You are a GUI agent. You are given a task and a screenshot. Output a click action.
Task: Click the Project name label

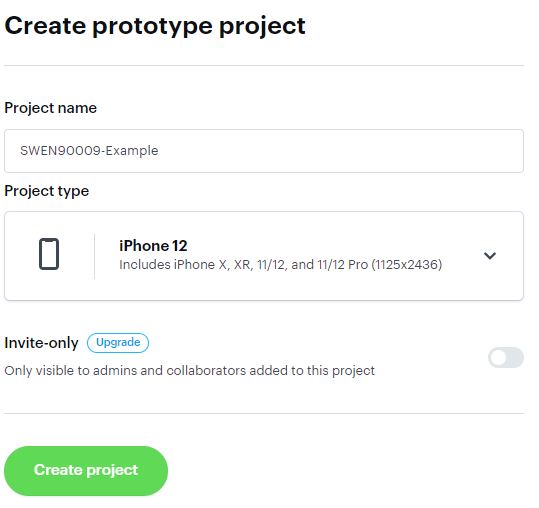[x=51, y=108]
